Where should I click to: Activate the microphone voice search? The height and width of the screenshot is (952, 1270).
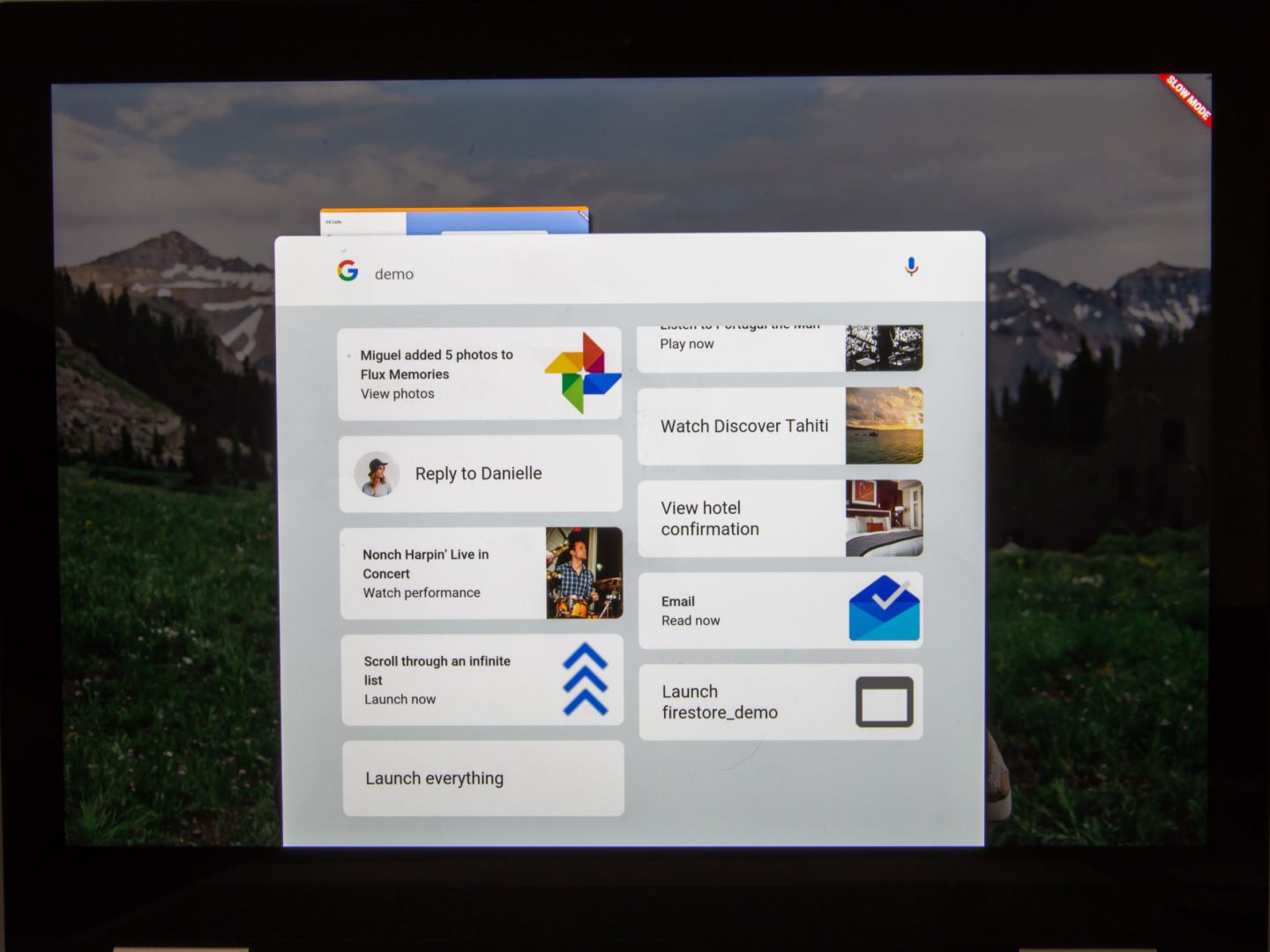[911, 266]
